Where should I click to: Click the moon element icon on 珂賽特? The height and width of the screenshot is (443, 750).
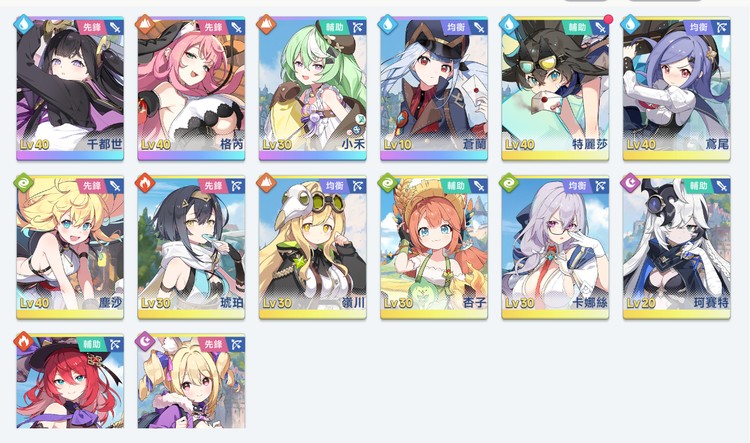(x=629, y=183)
